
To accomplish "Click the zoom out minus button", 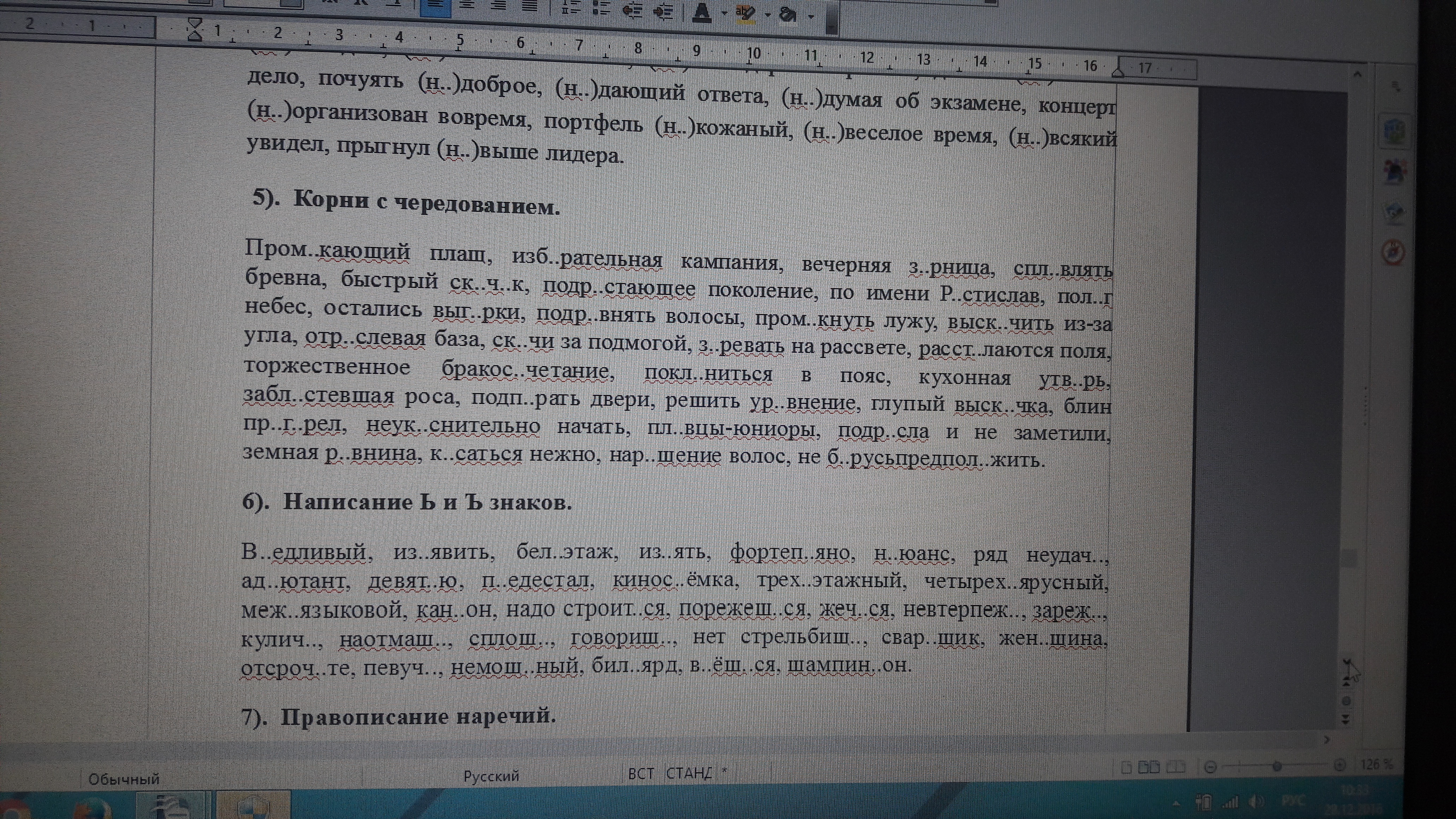I will point(1211,767).
